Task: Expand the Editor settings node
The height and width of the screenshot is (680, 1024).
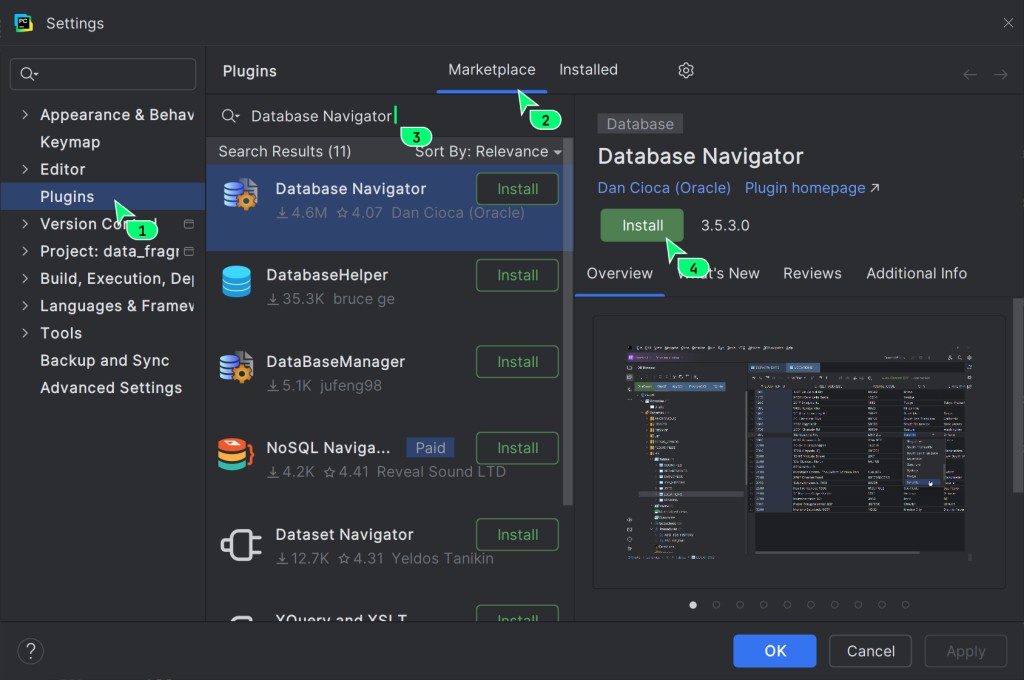Action: click(x=25, y=169)
